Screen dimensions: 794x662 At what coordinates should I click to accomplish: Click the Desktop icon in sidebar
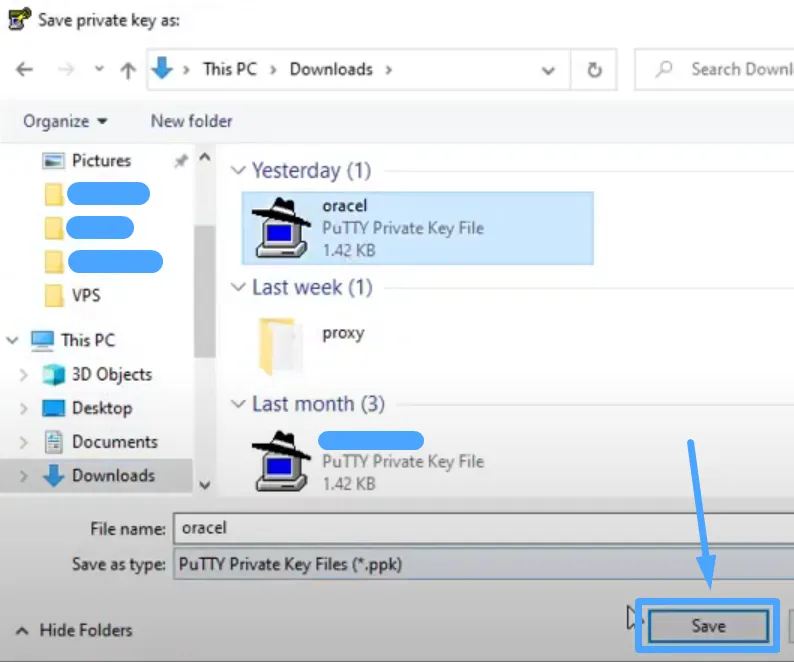point(53,408)
